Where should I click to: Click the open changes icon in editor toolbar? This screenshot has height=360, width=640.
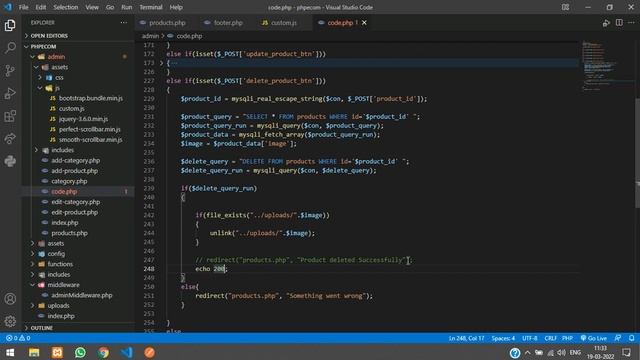point(606,23)
